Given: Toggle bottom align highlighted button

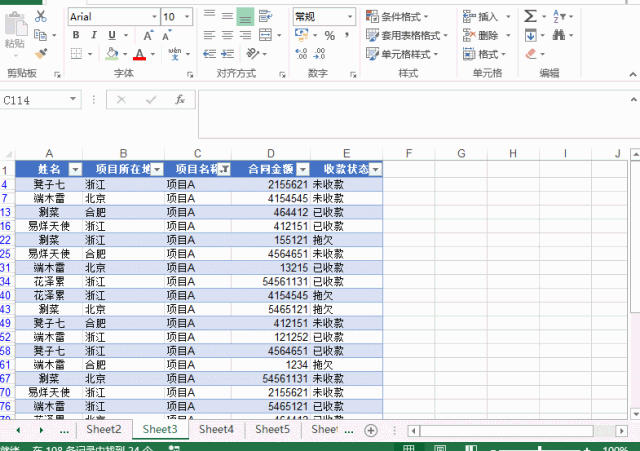Looking at the screenshot, I should point(245,17).
